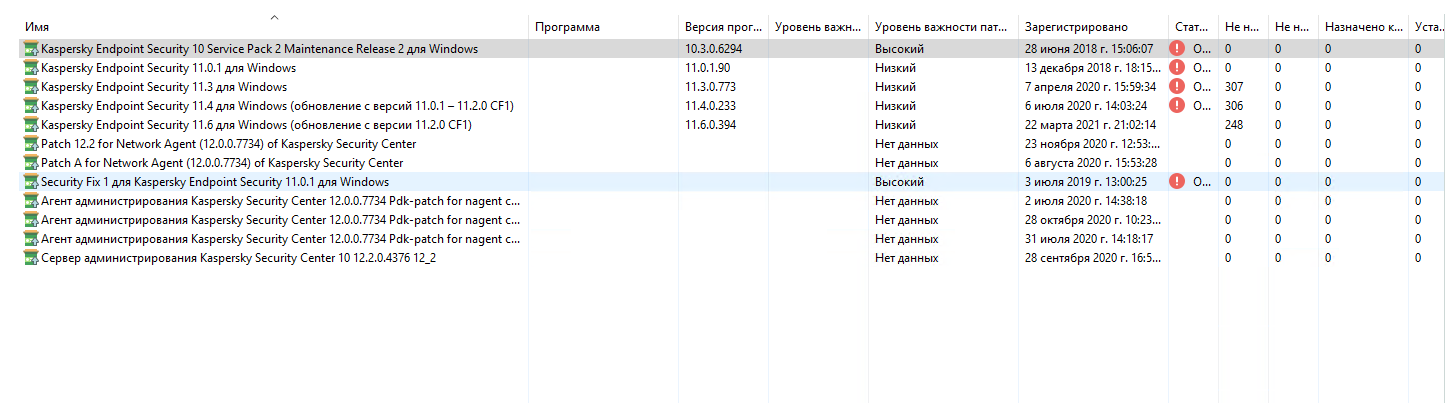The width and height of the screenshot is (1445, 403).
Task: Click the value 307 in 11.3 row
Action: pyautogui.click(x=1234, y=87)
